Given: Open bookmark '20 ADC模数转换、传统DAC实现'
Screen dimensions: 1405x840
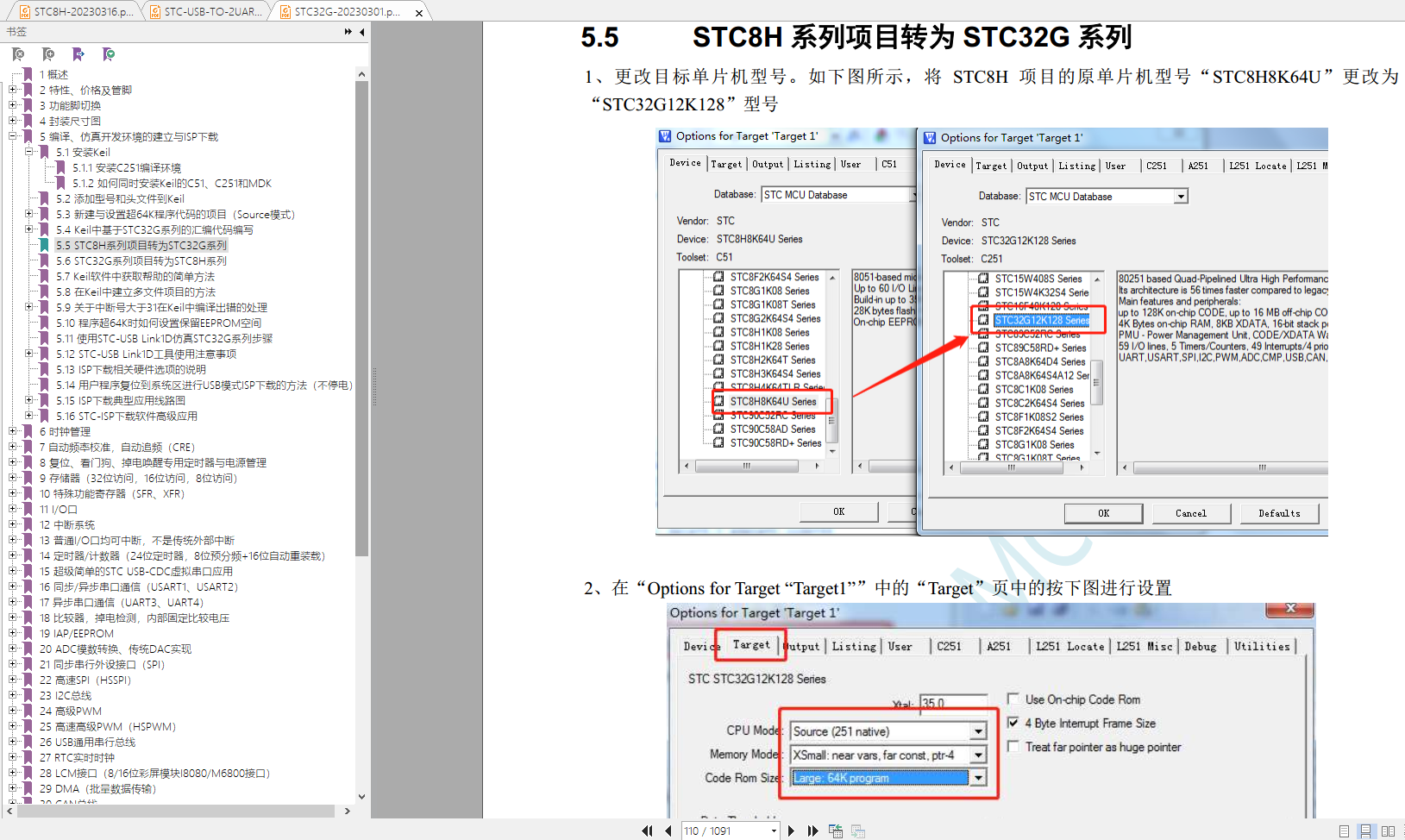Looking at the screenshot, I should (116, 649).
